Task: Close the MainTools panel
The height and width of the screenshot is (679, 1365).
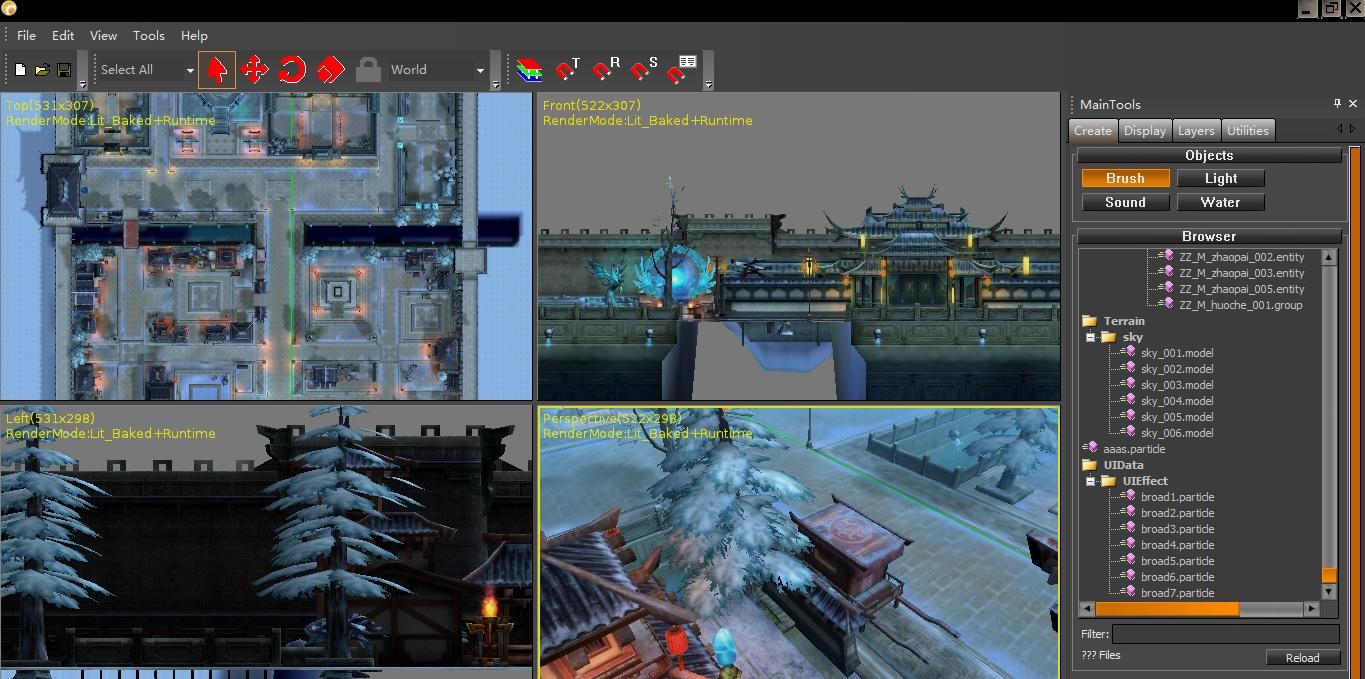Action: point(1353,103)
